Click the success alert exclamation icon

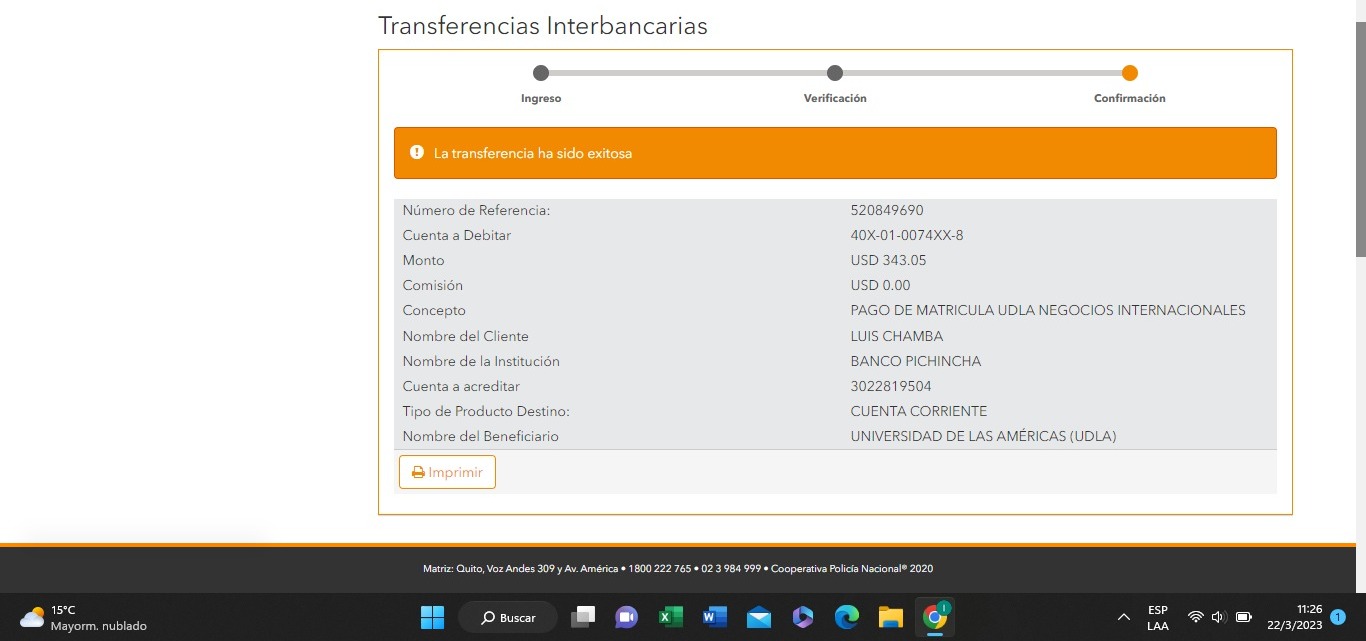pos(417,153)
